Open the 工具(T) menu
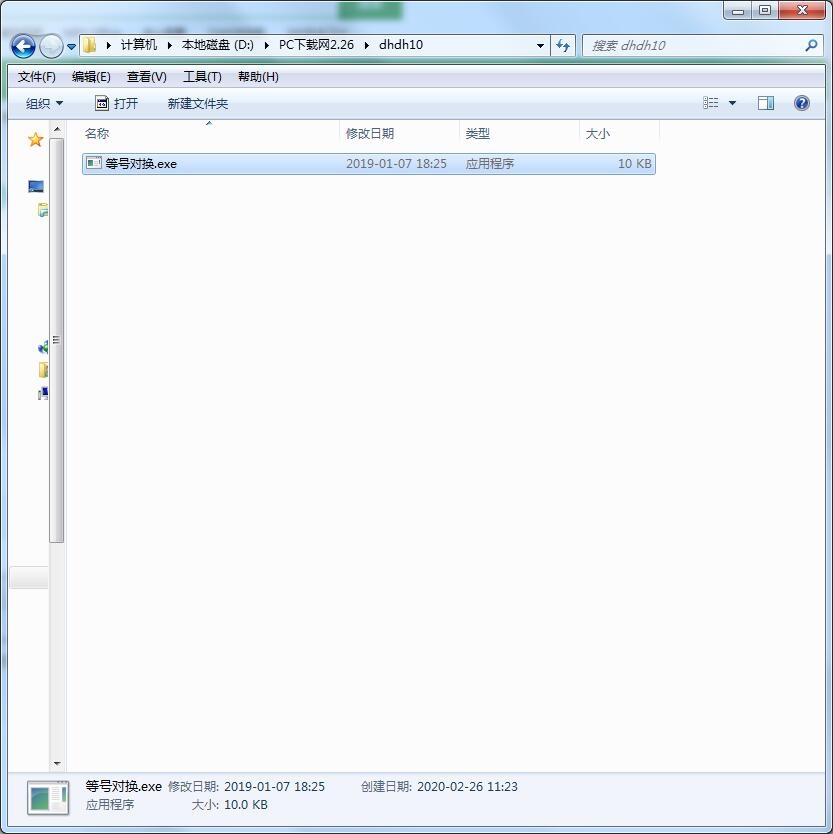The width and height of the screenshot is (833, 834). pos(202,77)
